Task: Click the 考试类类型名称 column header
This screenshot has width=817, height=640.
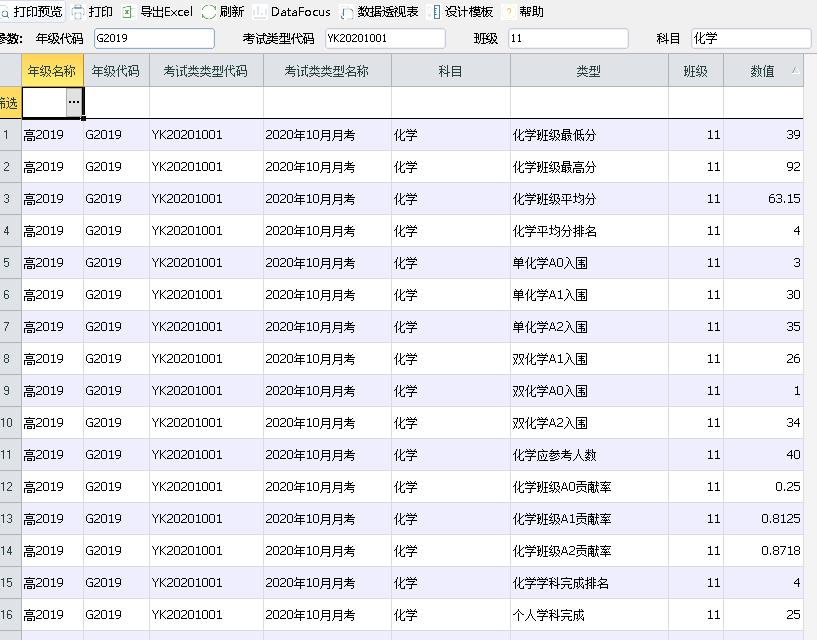Action: (327, 70)
